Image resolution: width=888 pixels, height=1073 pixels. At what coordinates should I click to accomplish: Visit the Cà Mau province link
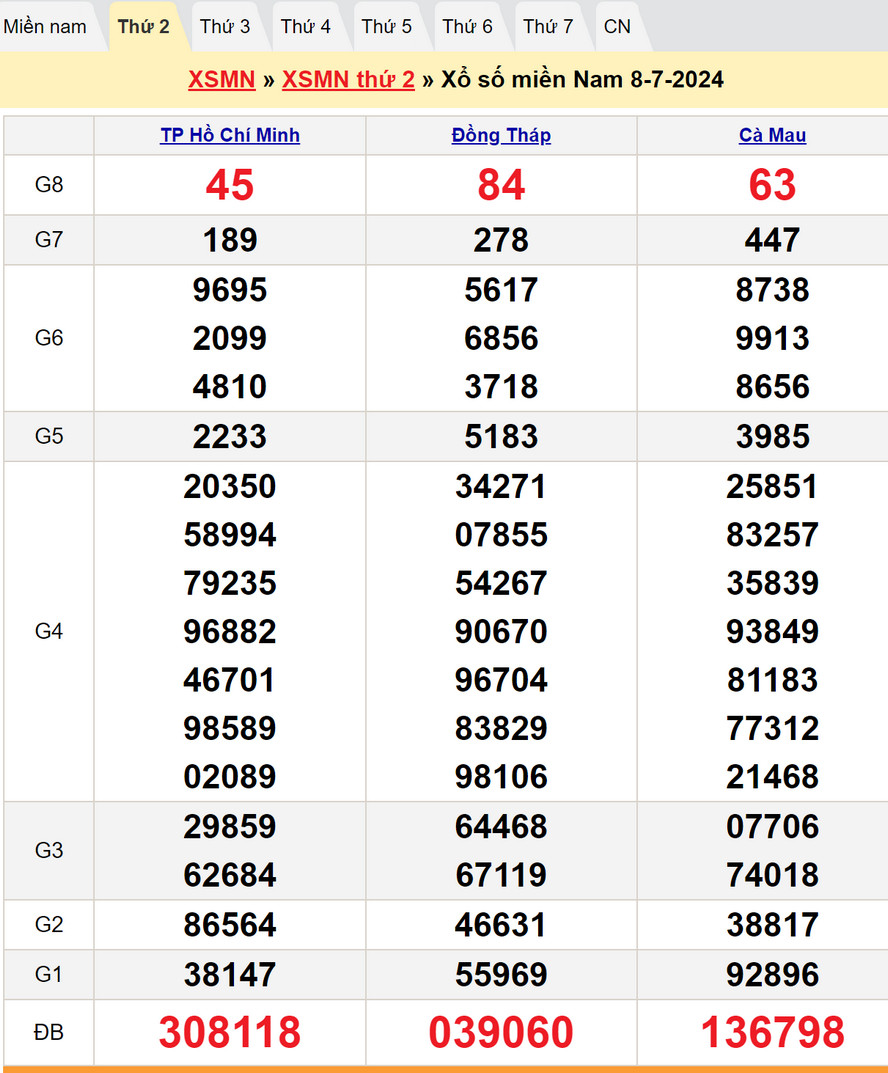click(x=772, y=135)
